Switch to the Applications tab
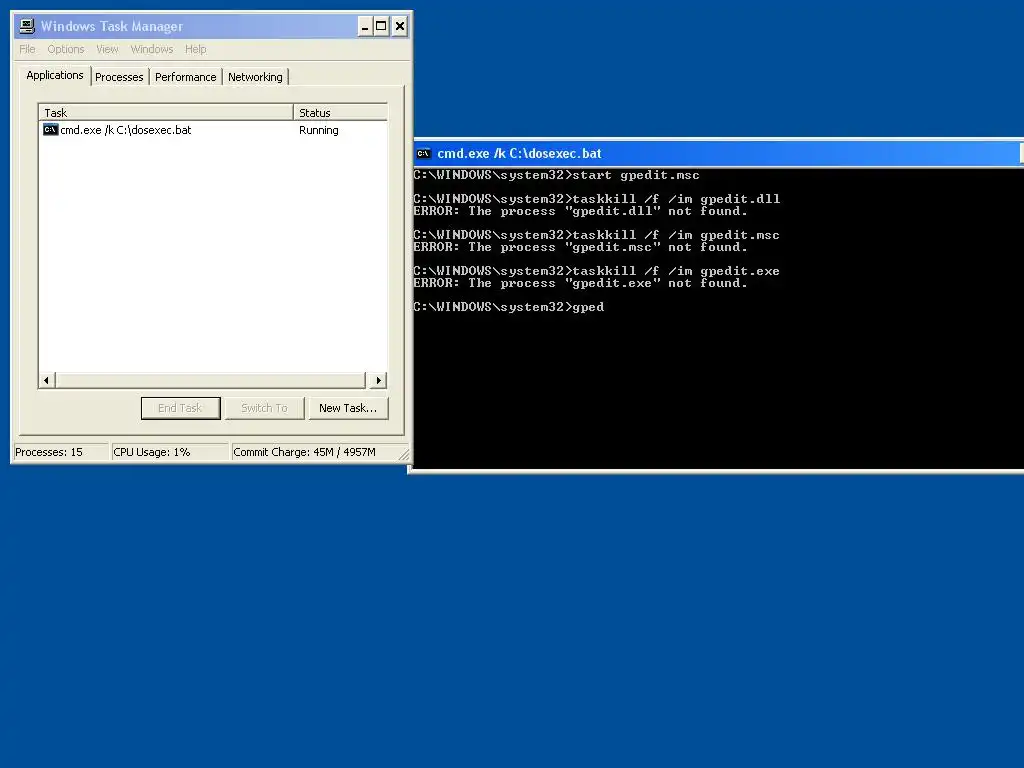Screen dimensions: 1024x768 (x=55, y=75)
